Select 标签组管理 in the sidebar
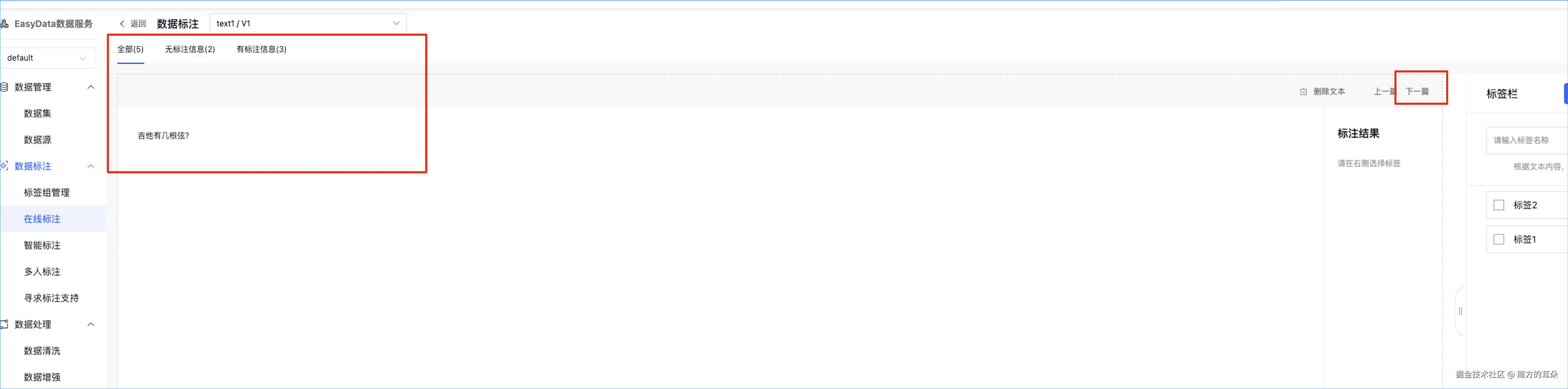Image resolution: width=1568 pixels, height=389 pixels. coord(47,193)
